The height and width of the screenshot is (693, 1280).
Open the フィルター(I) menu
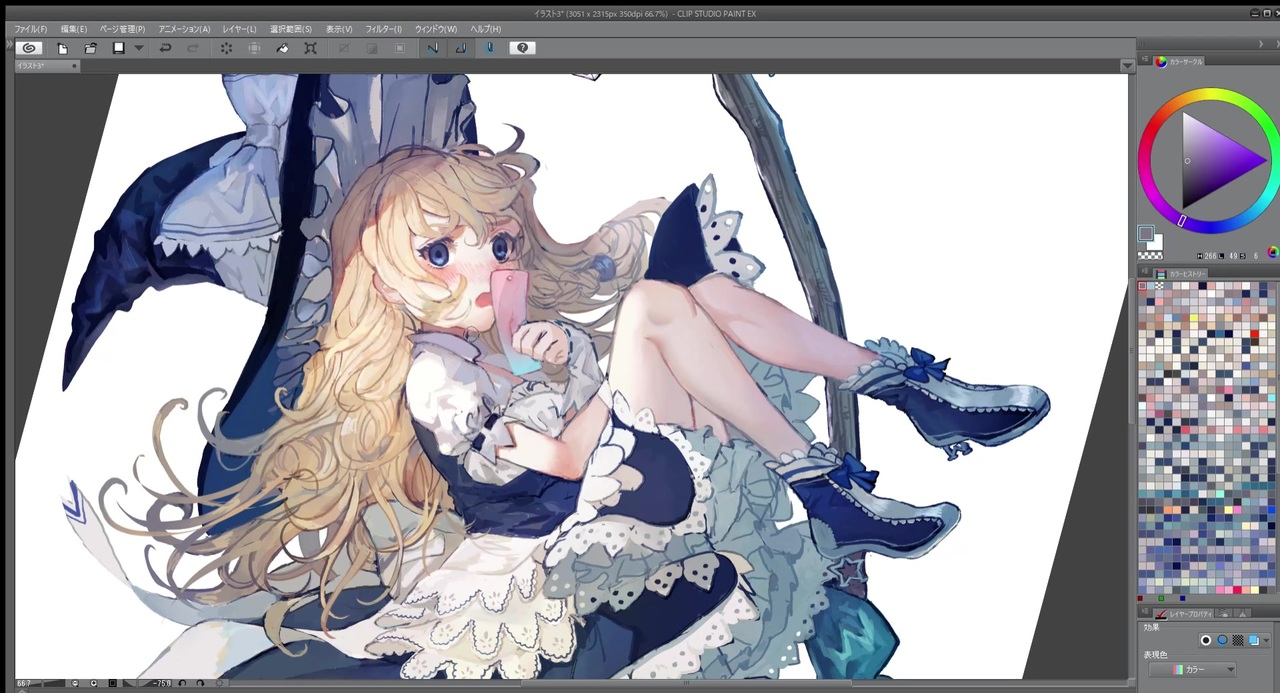click(384, 29)
